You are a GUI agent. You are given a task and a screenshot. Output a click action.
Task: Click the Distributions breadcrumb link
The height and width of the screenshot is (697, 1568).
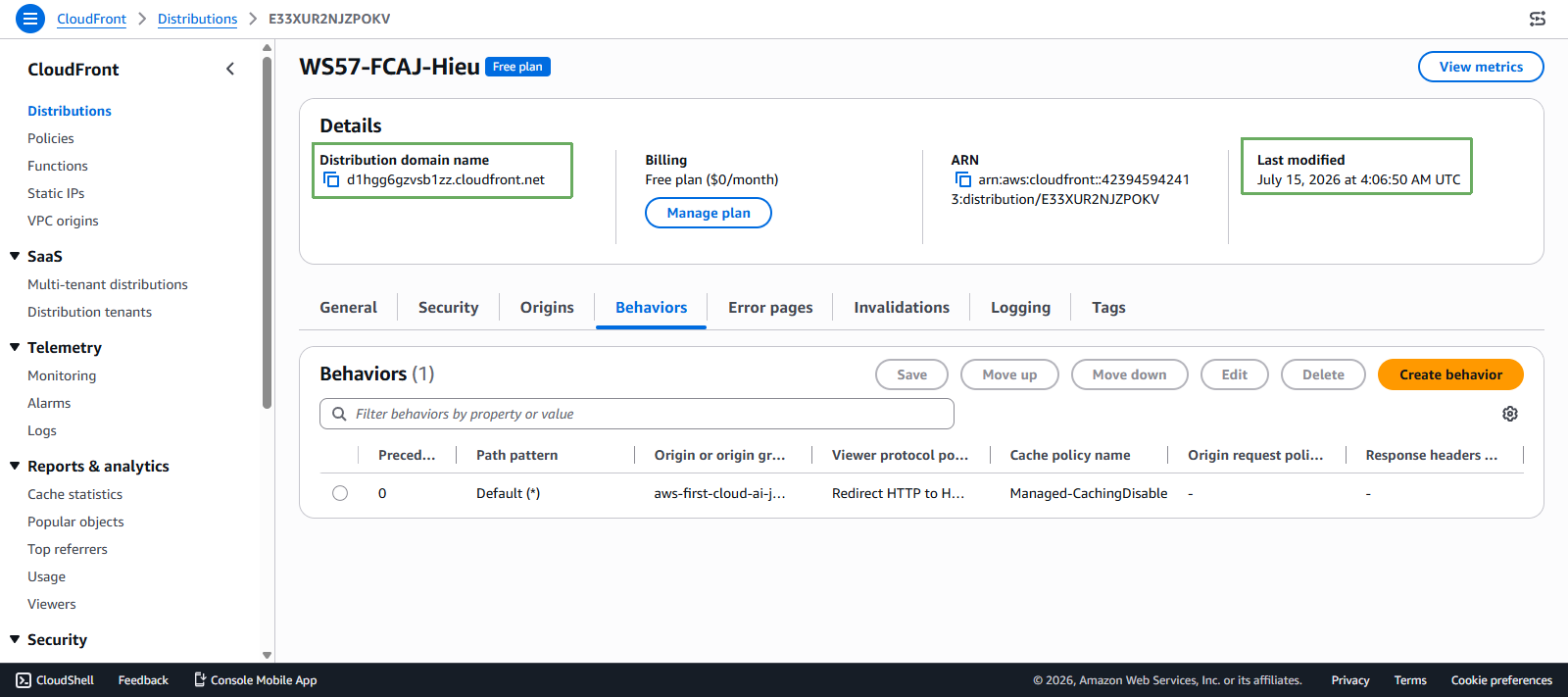[197, 19]
